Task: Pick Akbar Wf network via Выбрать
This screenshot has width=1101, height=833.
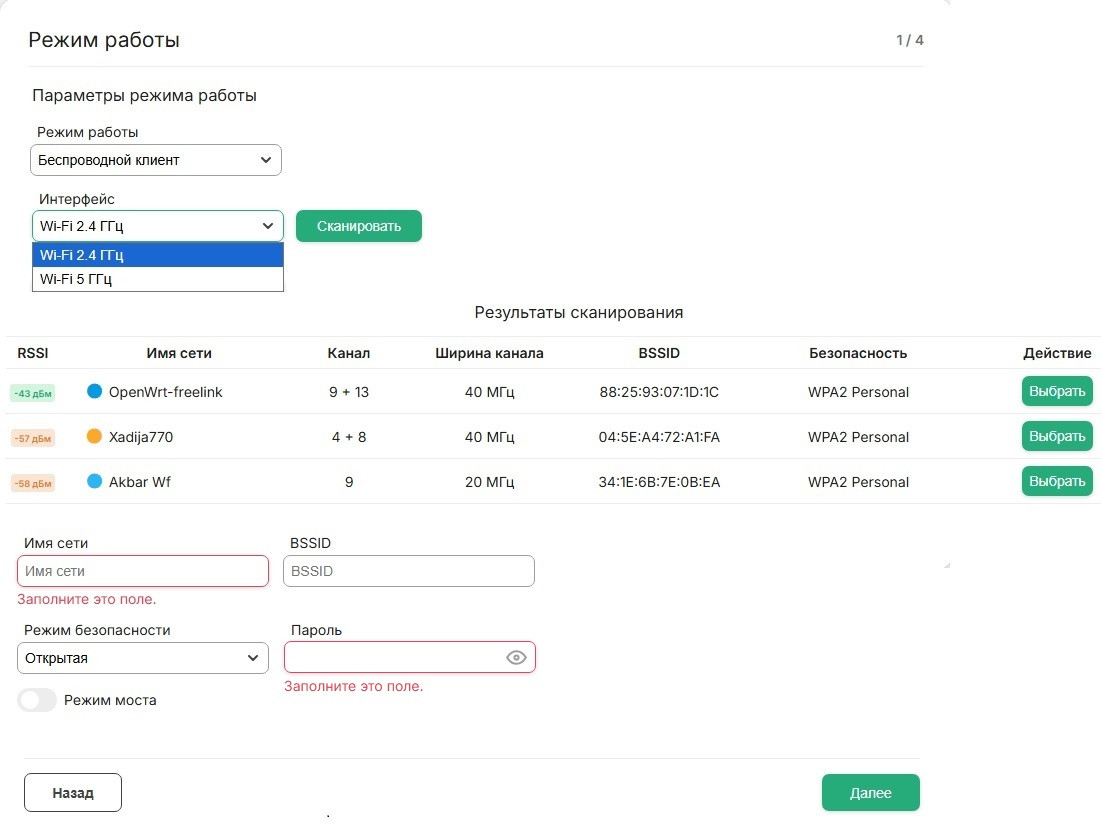Action: 1057,481
